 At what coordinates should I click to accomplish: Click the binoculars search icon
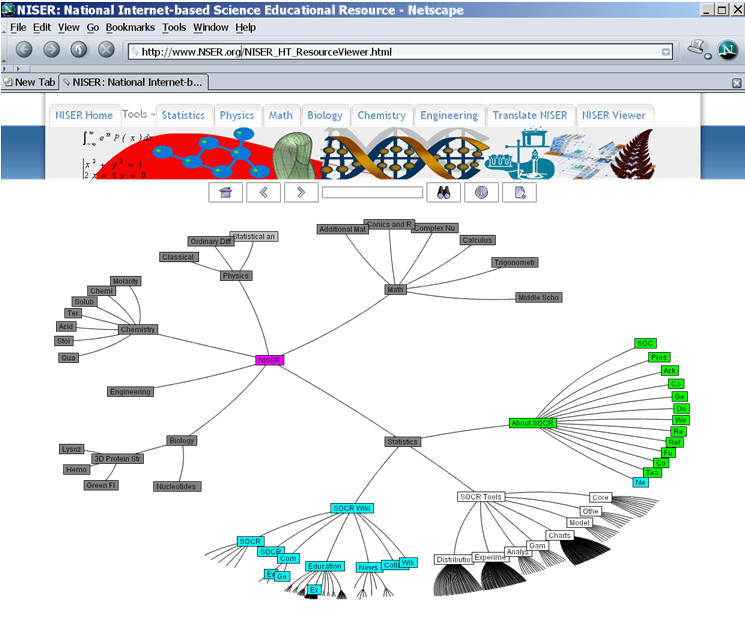tap(443, 192)
